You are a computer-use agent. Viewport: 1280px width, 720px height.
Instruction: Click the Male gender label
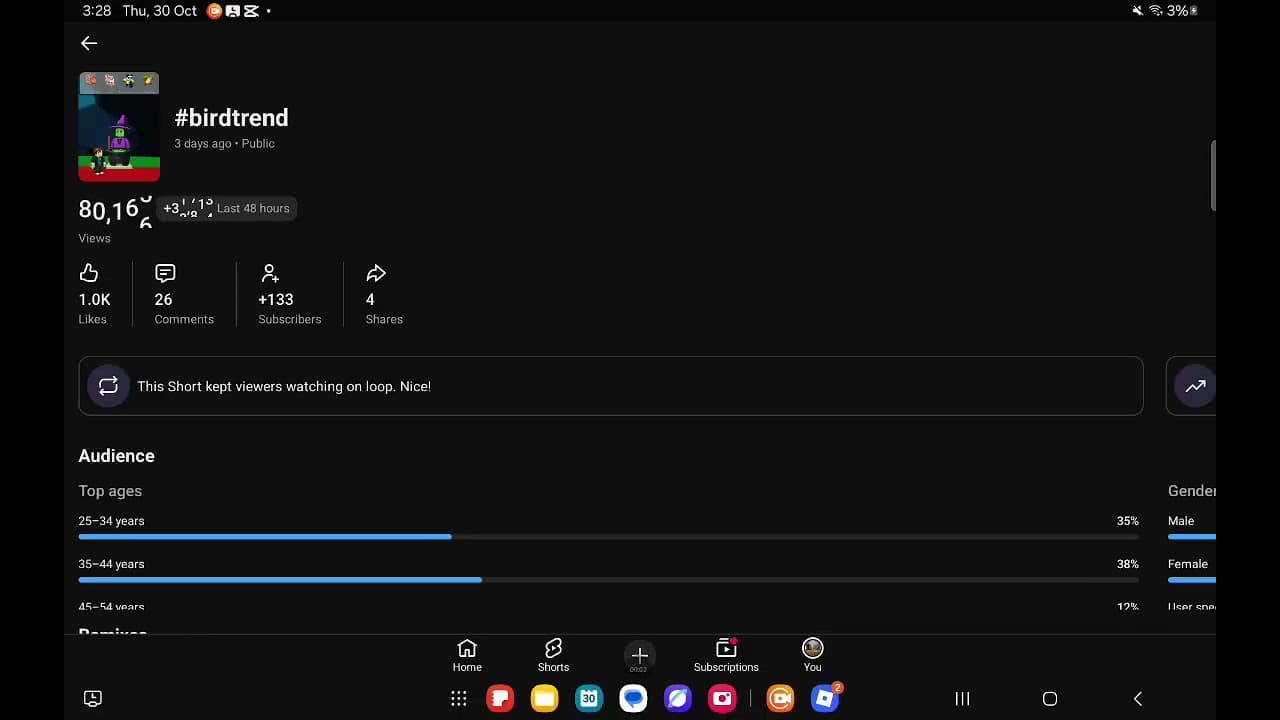(x=1181, y=521)
